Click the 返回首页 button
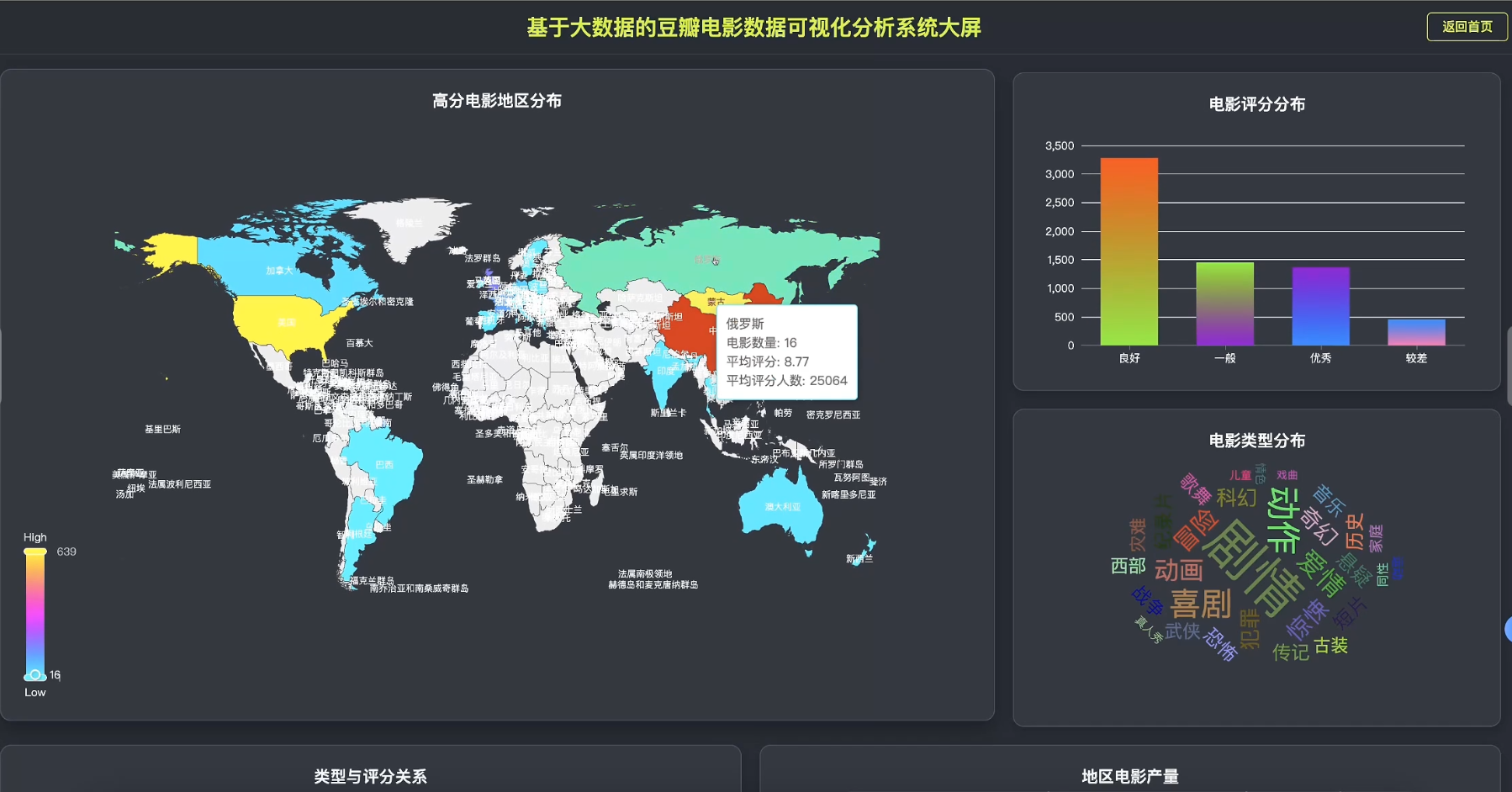The image size is (1512, 792). 1467,27
